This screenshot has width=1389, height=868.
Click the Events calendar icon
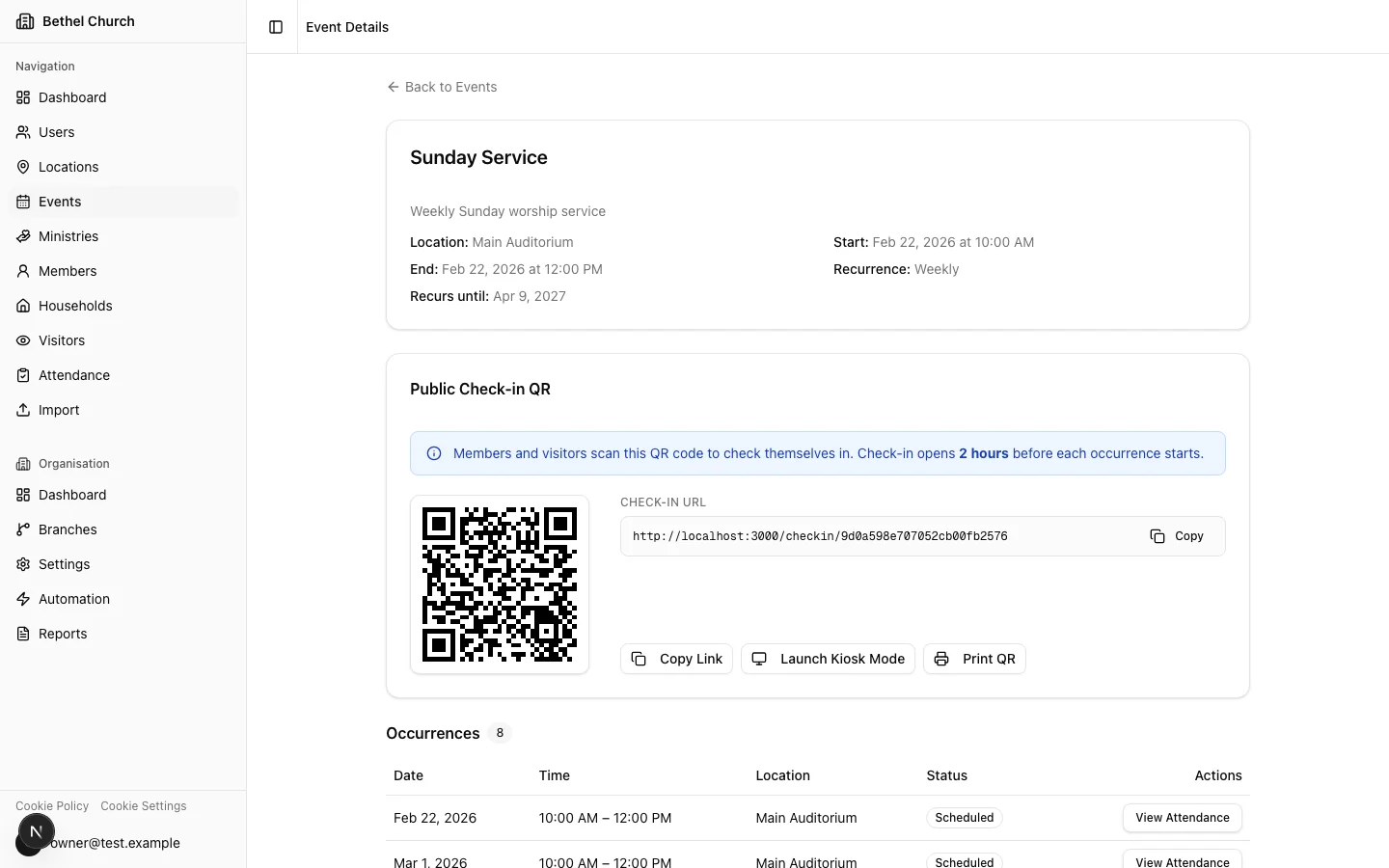coord(23,202)
